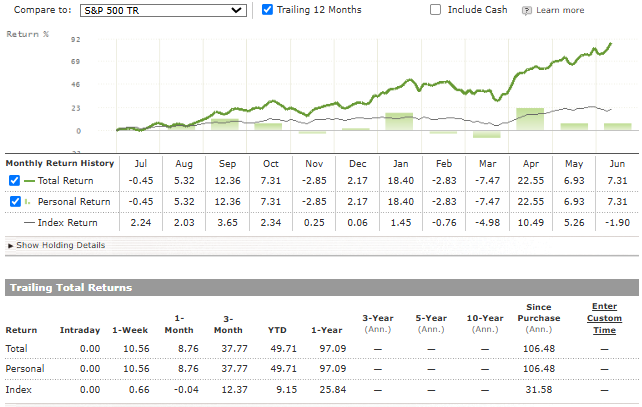
Task: Select the Total YTD return 49.71
Action: click(x=283, y=349)
